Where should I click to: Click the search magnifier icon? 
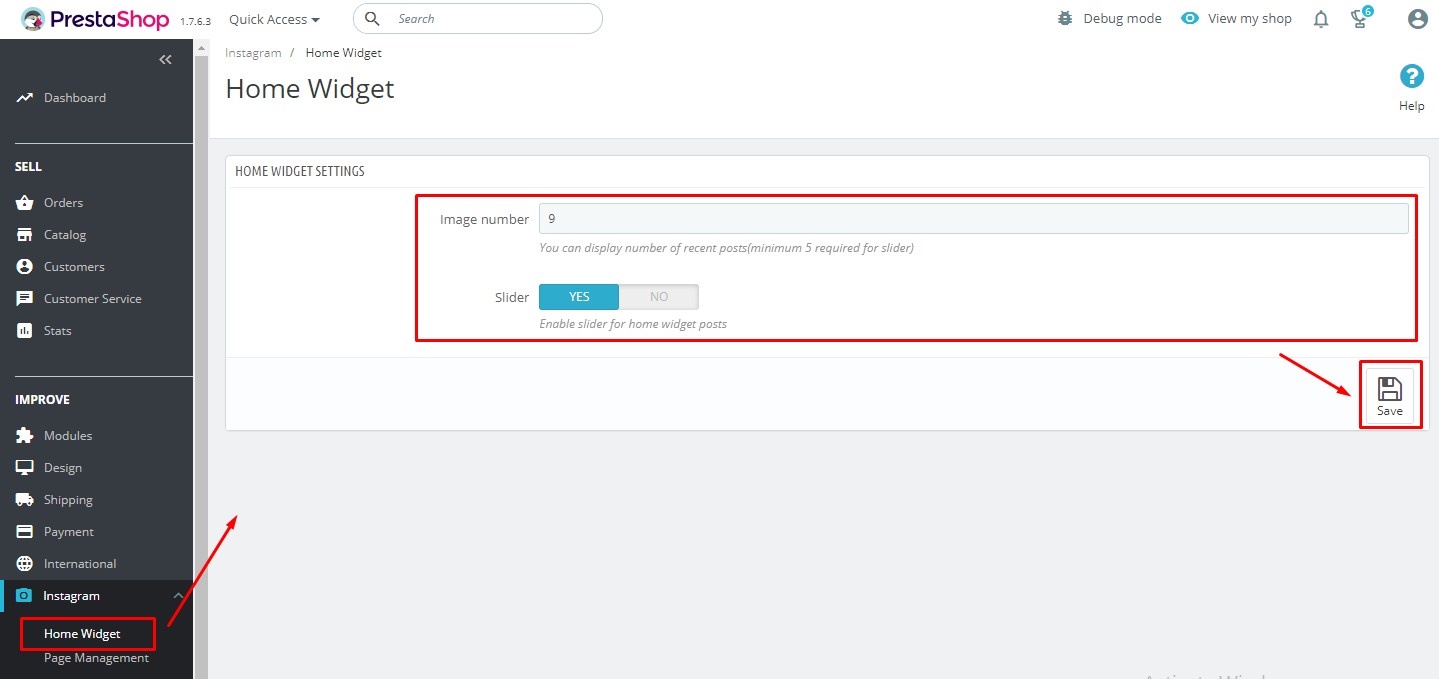372,19
